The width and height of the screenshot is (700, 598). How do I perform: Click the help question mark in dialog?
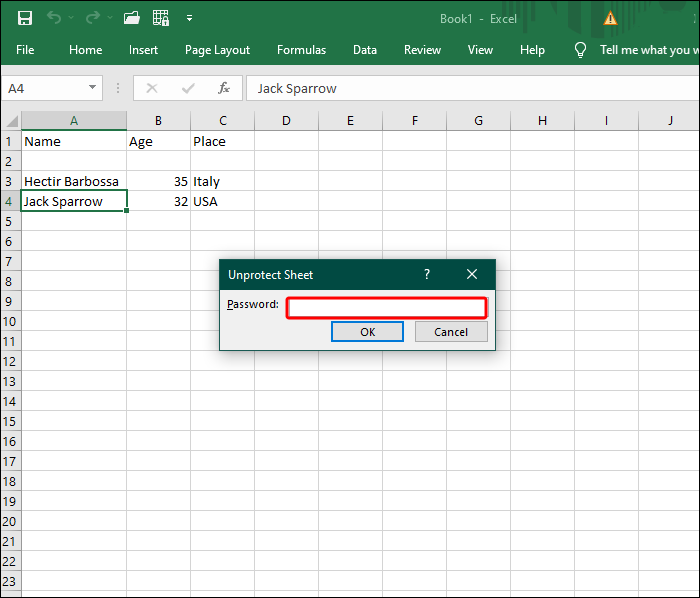(427, 274)
